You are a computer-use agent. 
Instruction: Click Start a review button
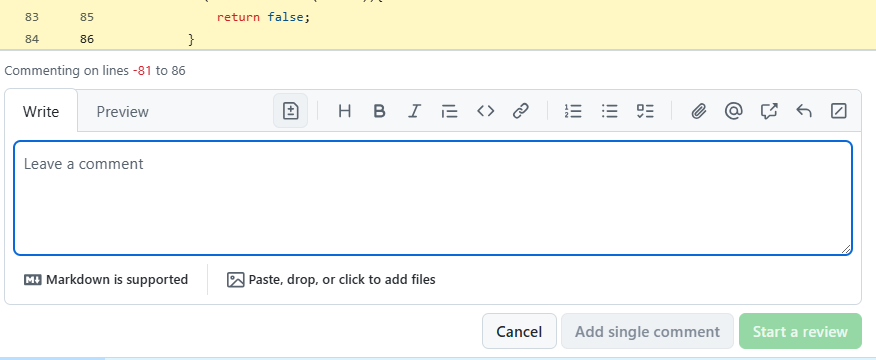(800, 331)
